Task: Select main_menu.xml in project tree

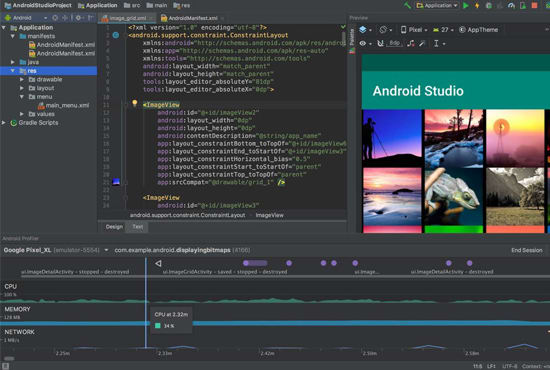Action: 63,105
